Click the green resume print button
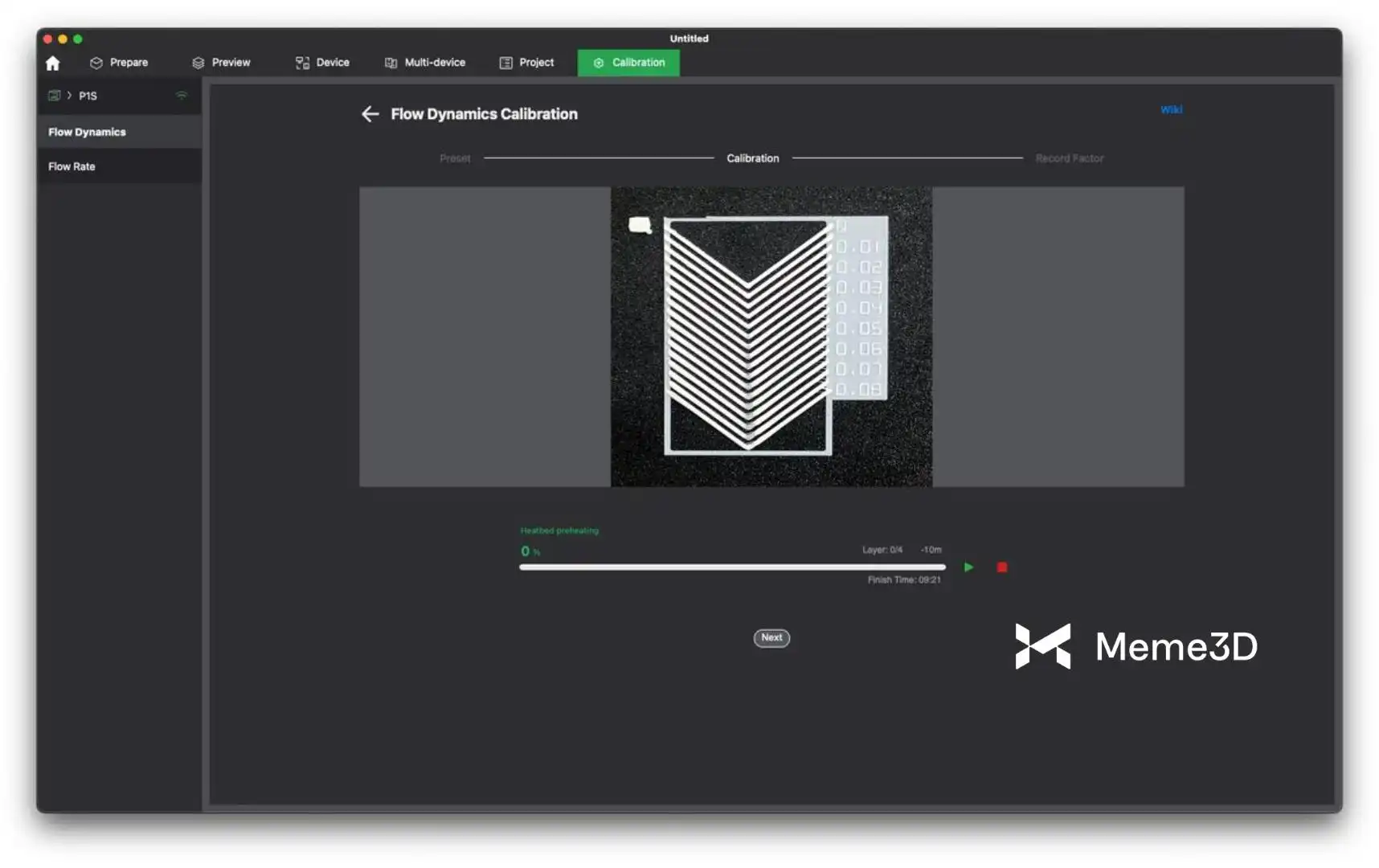 click(968, 567)
